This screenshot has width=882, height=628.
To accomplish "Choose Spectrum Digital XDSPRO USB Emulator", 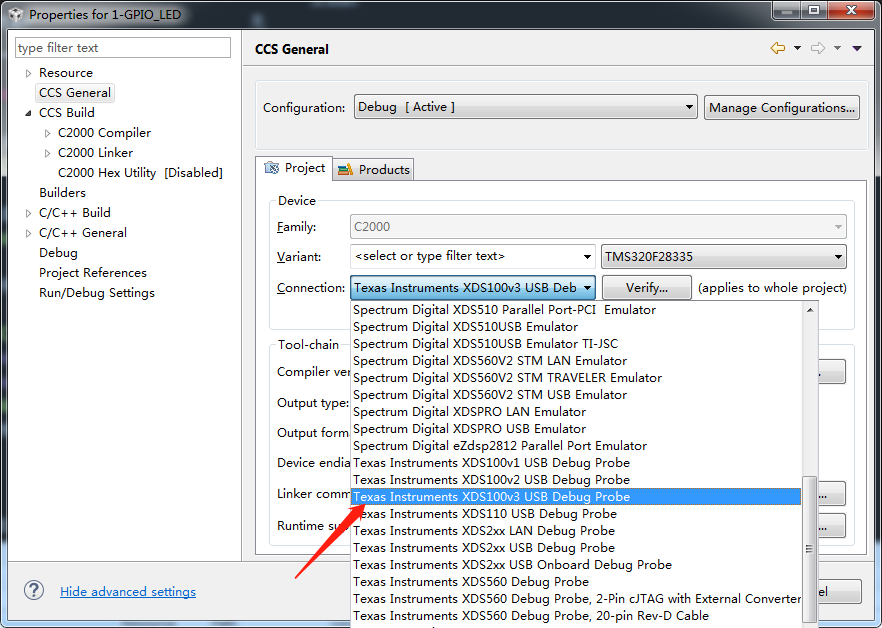I will pos(576,429).
